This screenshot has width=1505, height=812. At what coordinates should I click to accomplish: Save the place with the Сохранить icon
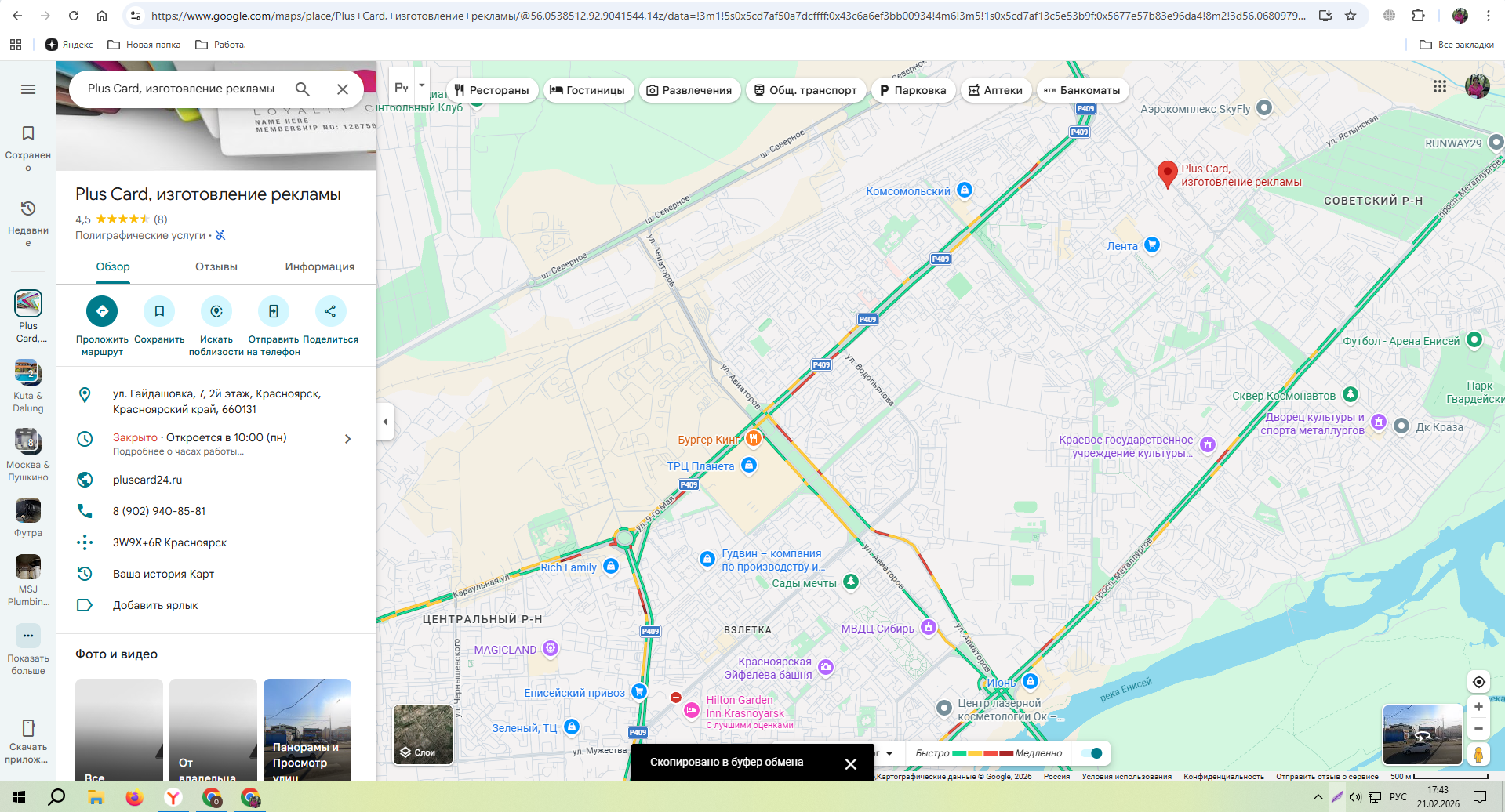pos(159,311)
